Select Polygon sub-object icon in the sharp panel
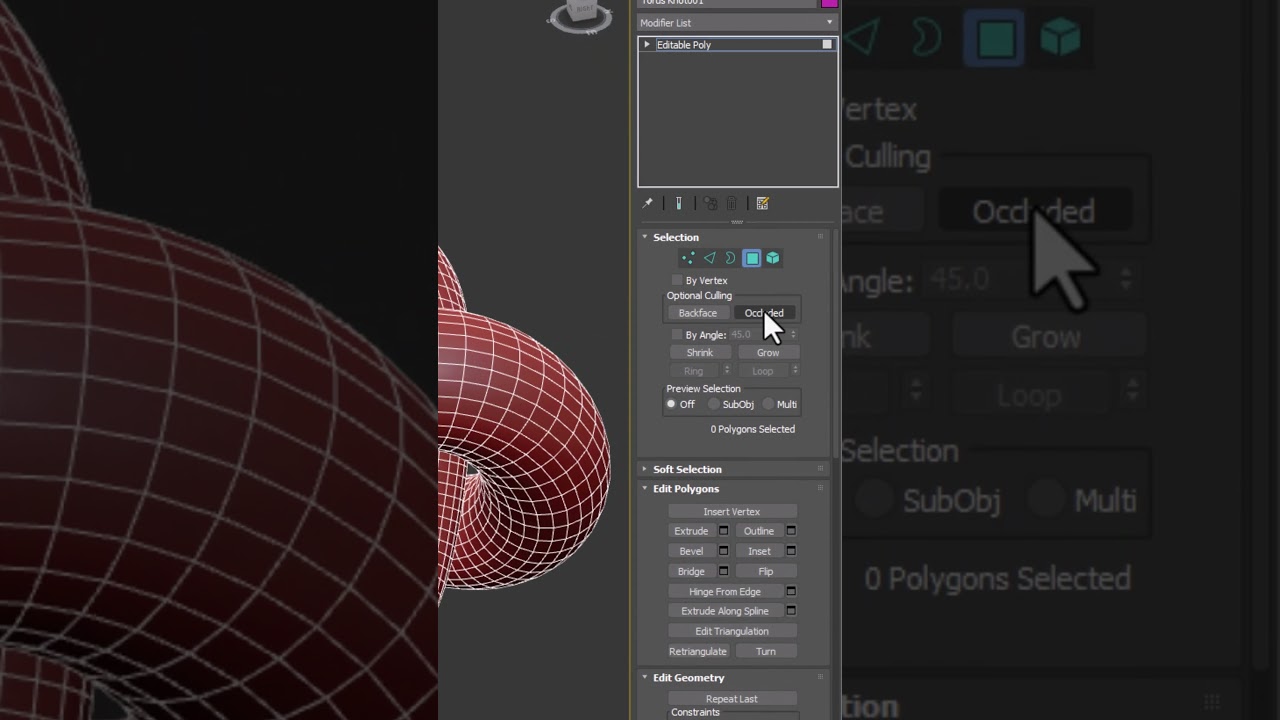1280x720 pixels. [751, 258]
